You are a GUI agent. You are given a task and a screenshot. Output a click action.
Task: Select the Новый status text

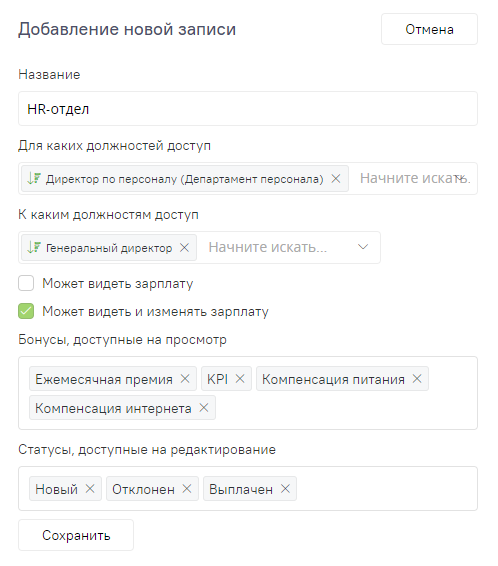pyautogui.click(x=56, y=489)
